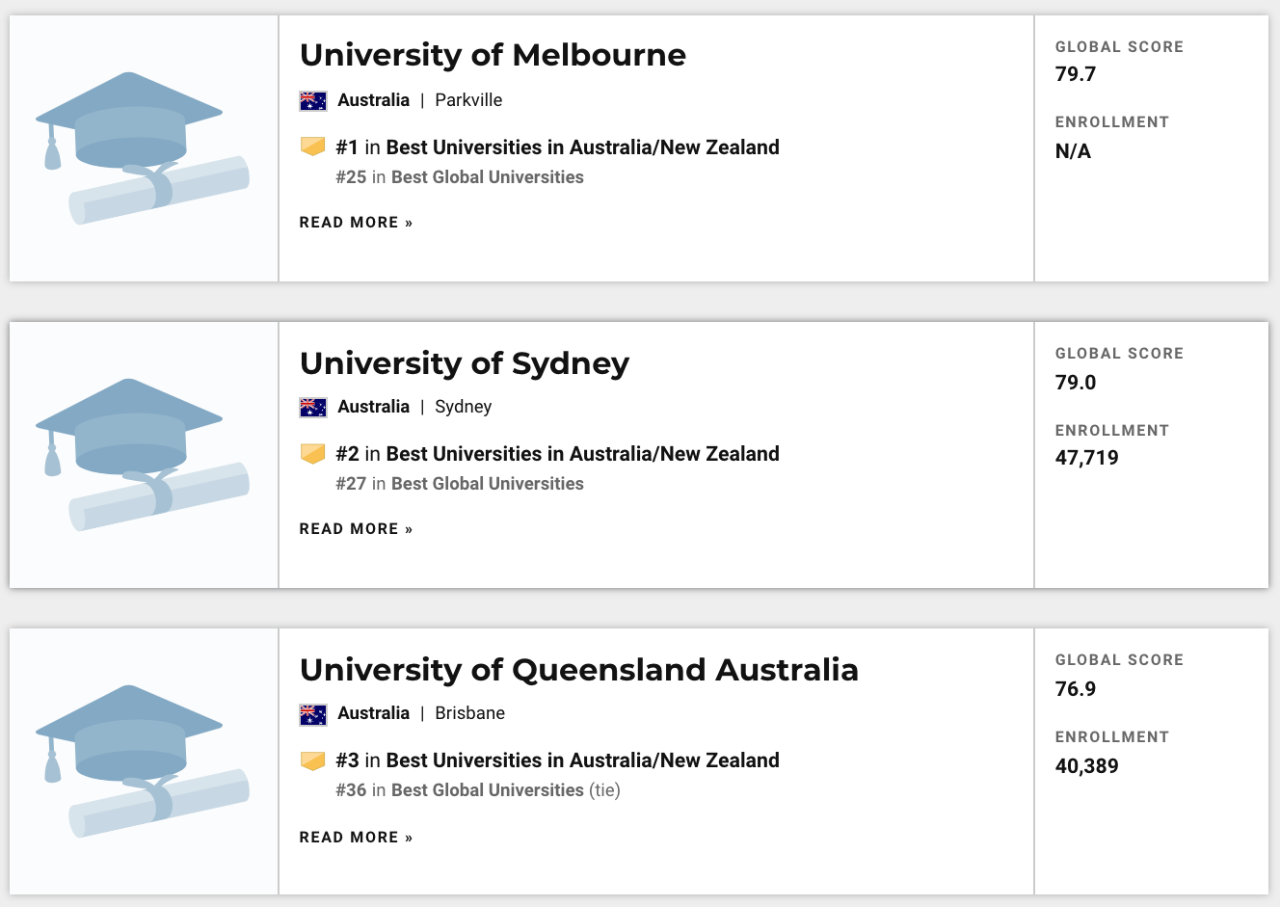Click the Melbourne global score 79.7

[1075, 74]
